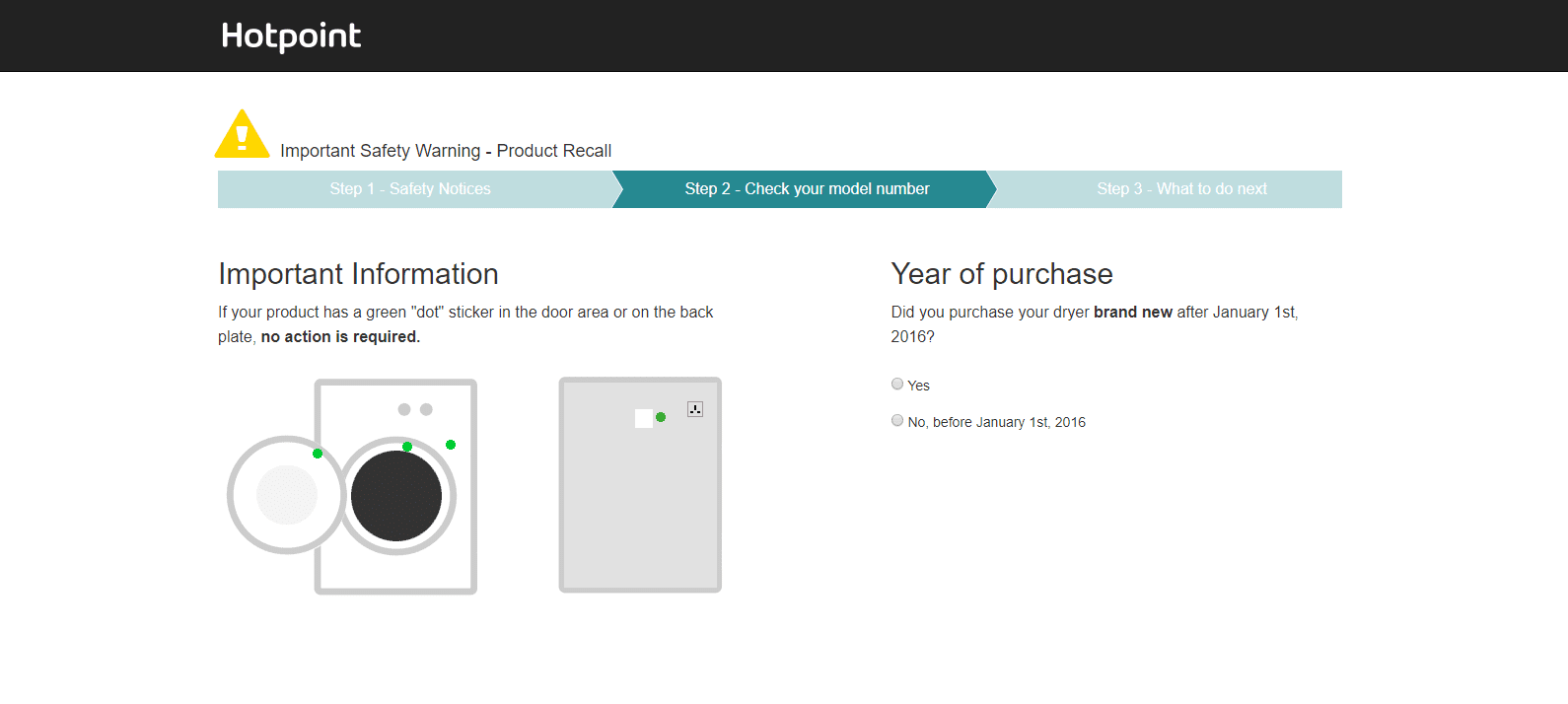This screenshot has height=704, width=1568.
Task: Click the yellow safety warning triangle icon
Action: 242,133
